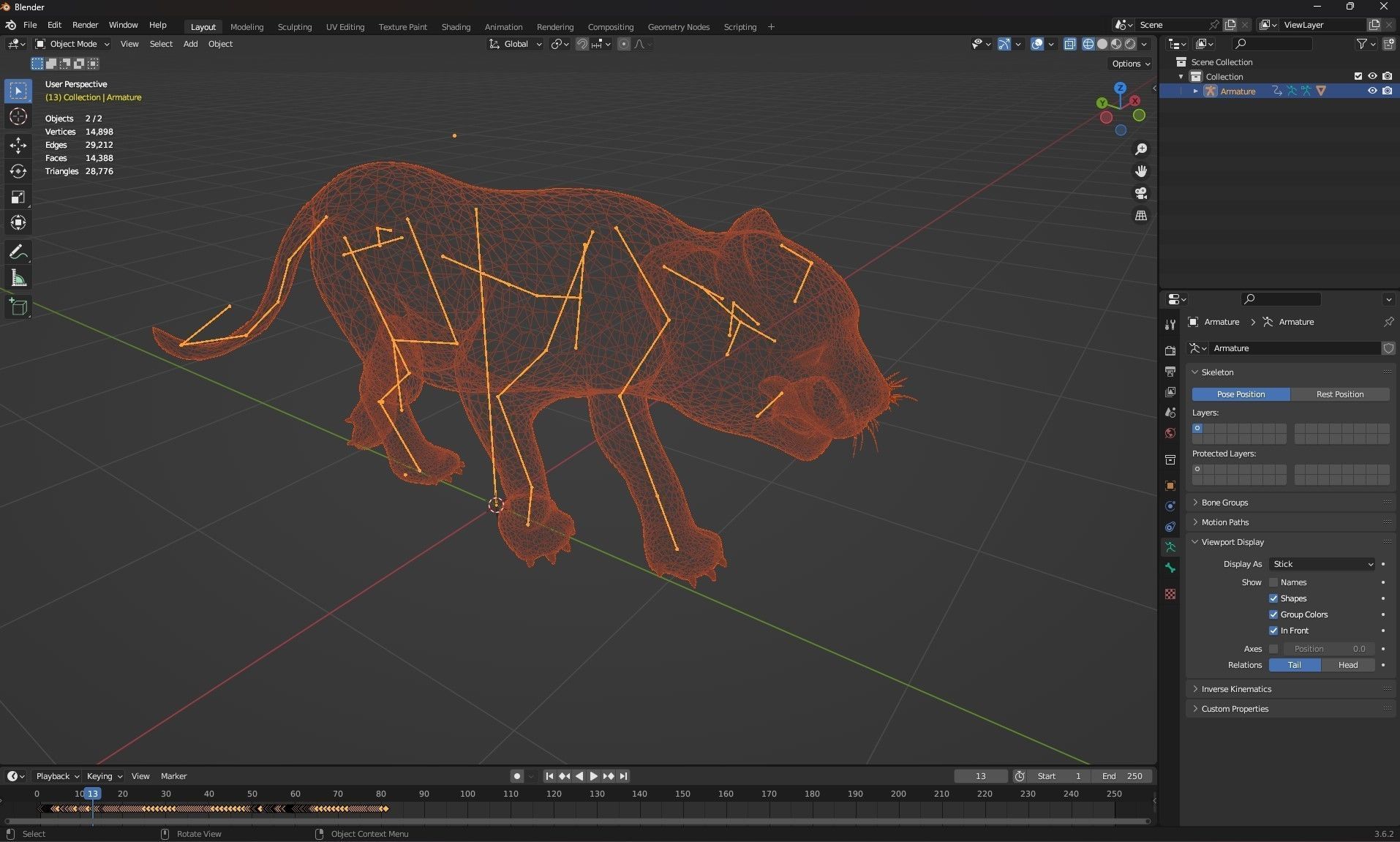Toggle X-ray display in viewport header

click(1070, 44)
